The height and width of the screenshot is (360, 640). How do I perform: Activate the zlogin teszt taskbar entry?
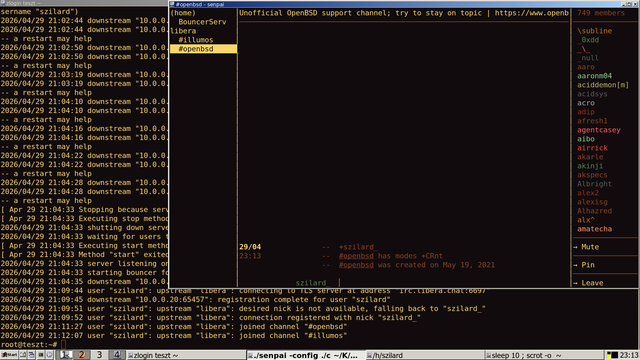[x=186, y=355]
